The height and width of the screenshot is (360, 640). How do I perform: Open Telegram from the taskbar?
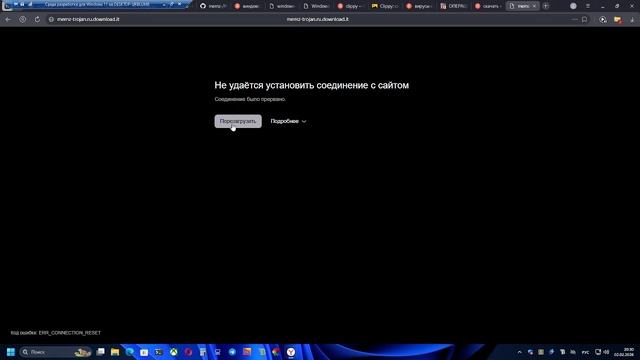click(232, 352)
